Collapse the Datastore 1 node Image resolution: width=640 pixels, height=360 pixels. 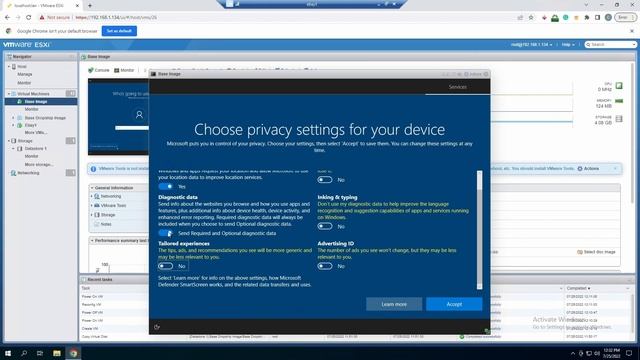[x=13, y=149]
